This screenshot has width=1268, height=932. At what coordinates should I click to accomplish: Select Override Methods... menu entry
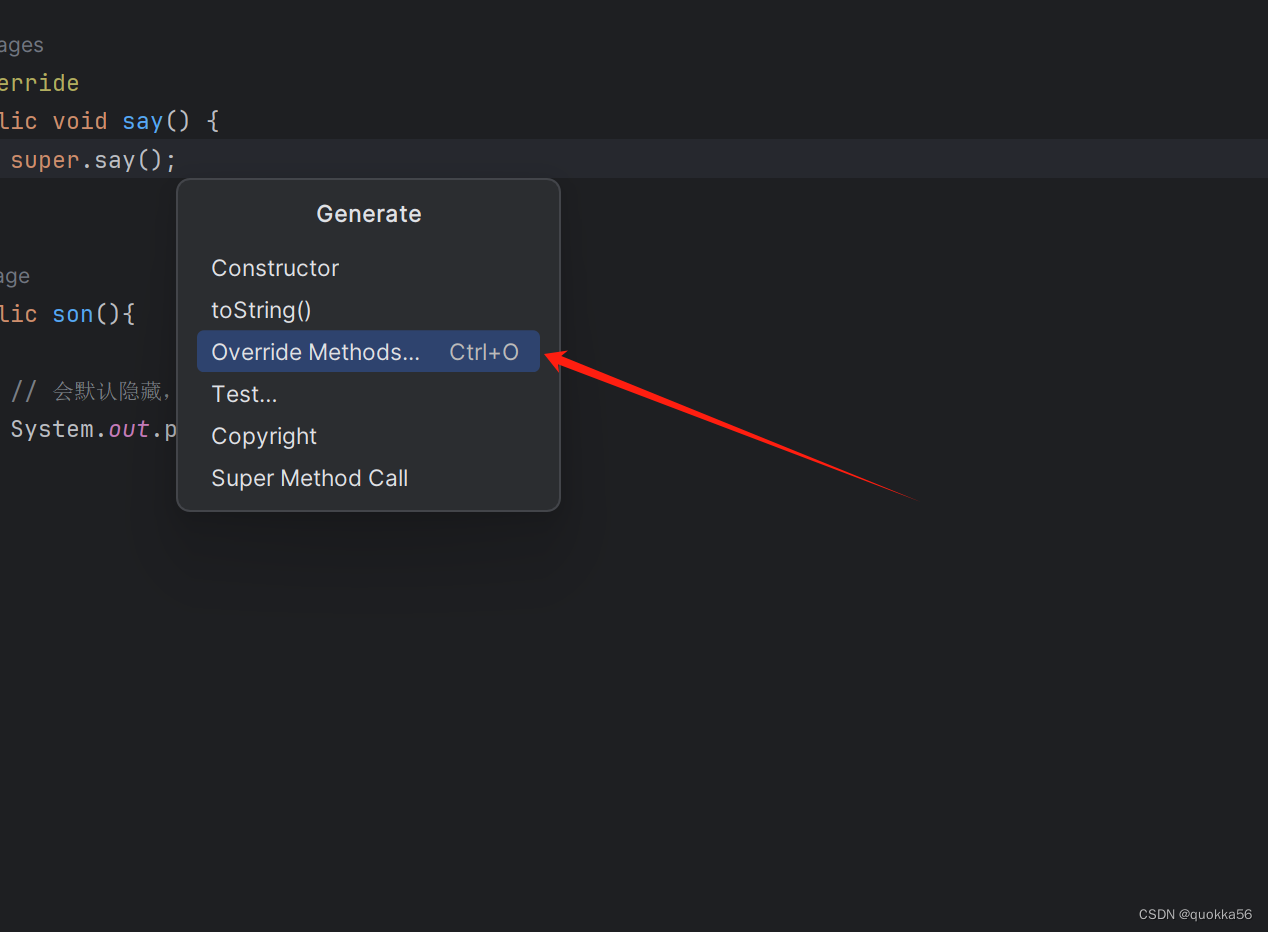pos(368,352)
